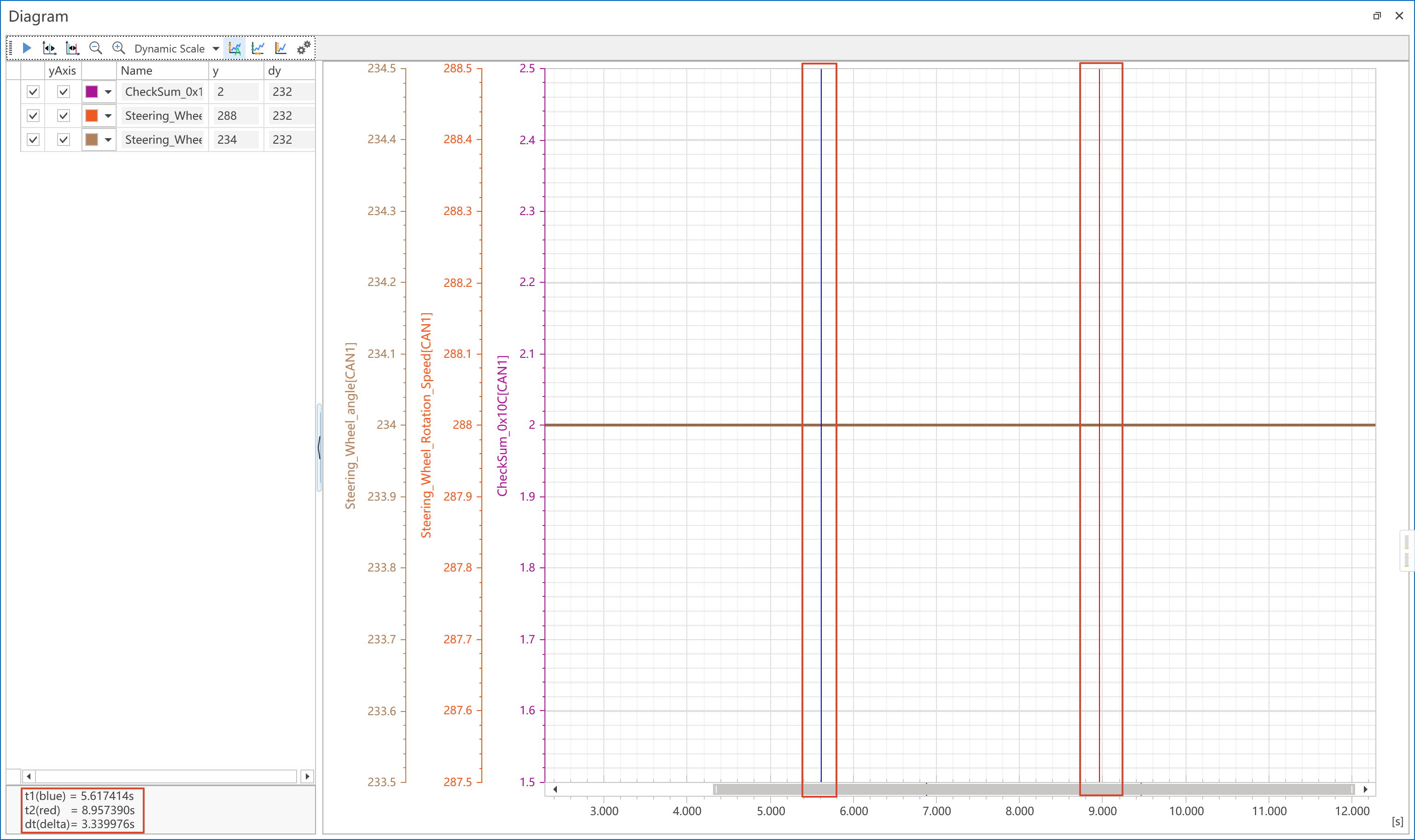Click the Name column header
The image size is (1415, 840).
click(163, 71)
